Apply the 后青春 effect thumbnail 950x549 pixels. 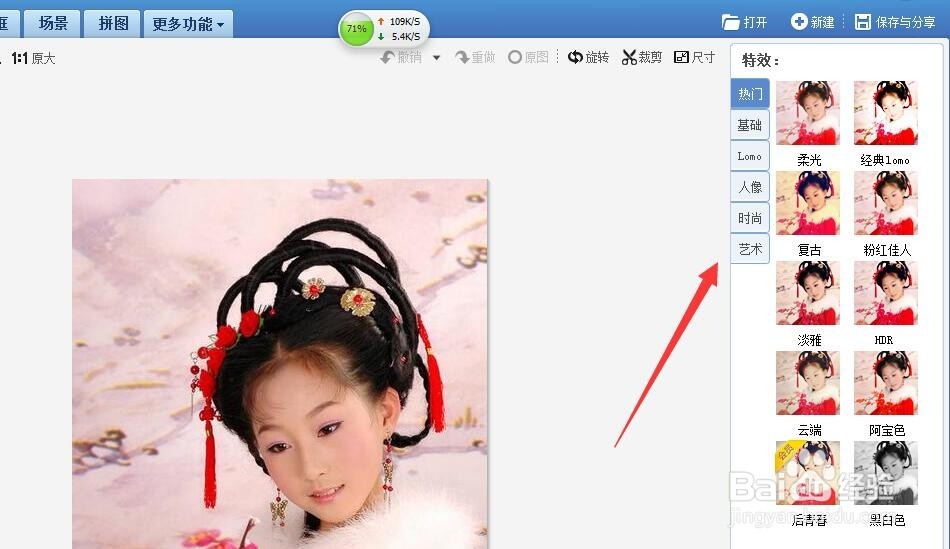point(808,473)
